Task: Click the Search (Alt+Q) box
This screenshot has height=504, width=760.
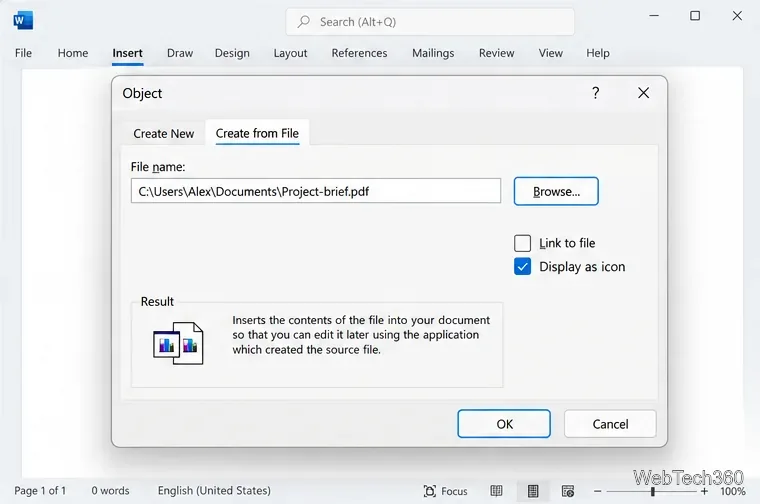Action: (430, 22)
